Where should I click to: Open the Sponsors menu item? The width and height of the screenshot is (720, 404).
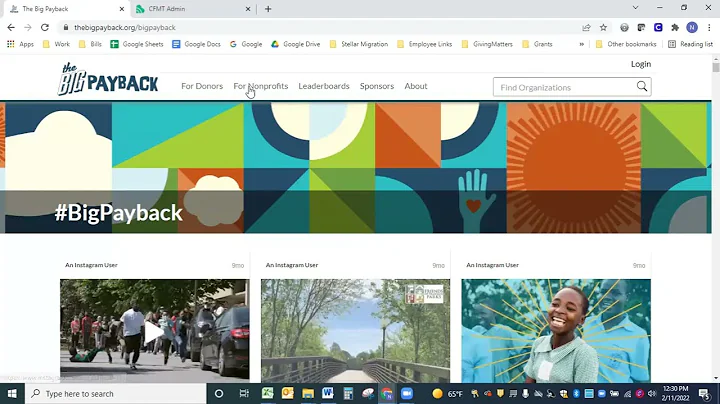tap(377, 86)
